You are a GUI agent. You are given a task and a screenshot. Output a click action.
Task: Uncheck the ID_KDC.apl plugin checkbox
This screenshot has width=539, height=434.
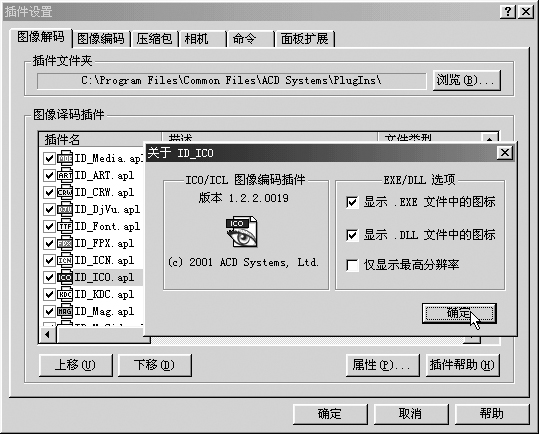pos(49,294)
